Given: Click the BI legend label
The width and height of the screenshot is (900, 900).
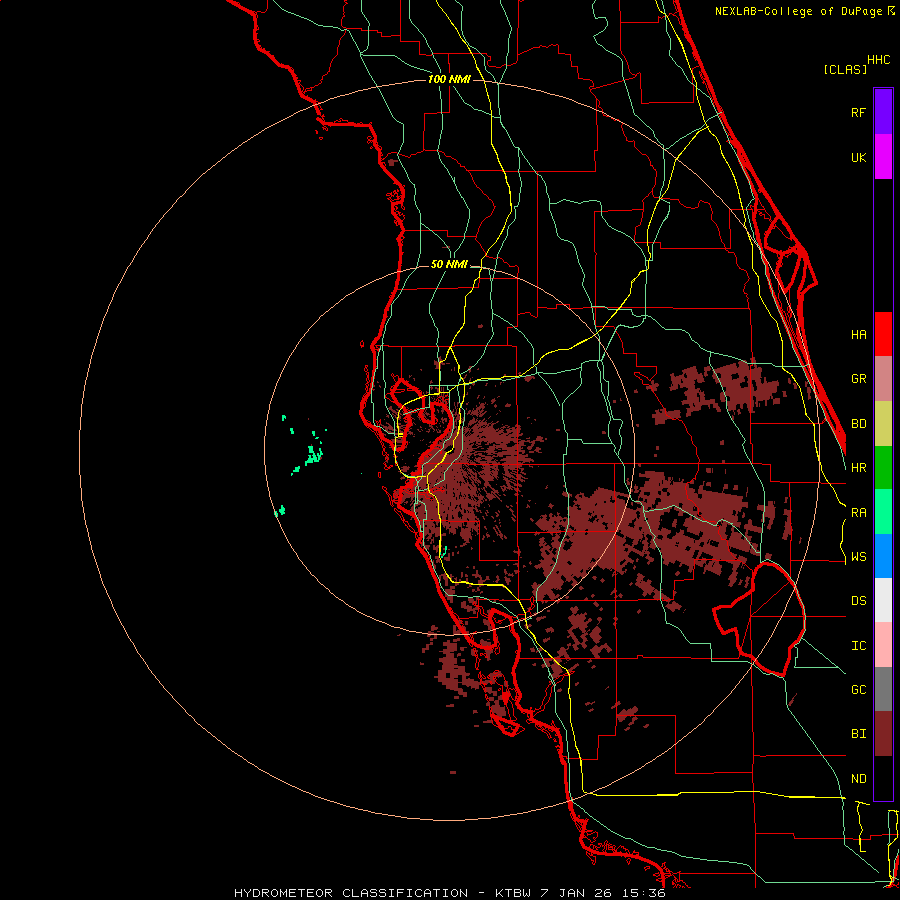Looking at the screenshot, I should [858, 734].
